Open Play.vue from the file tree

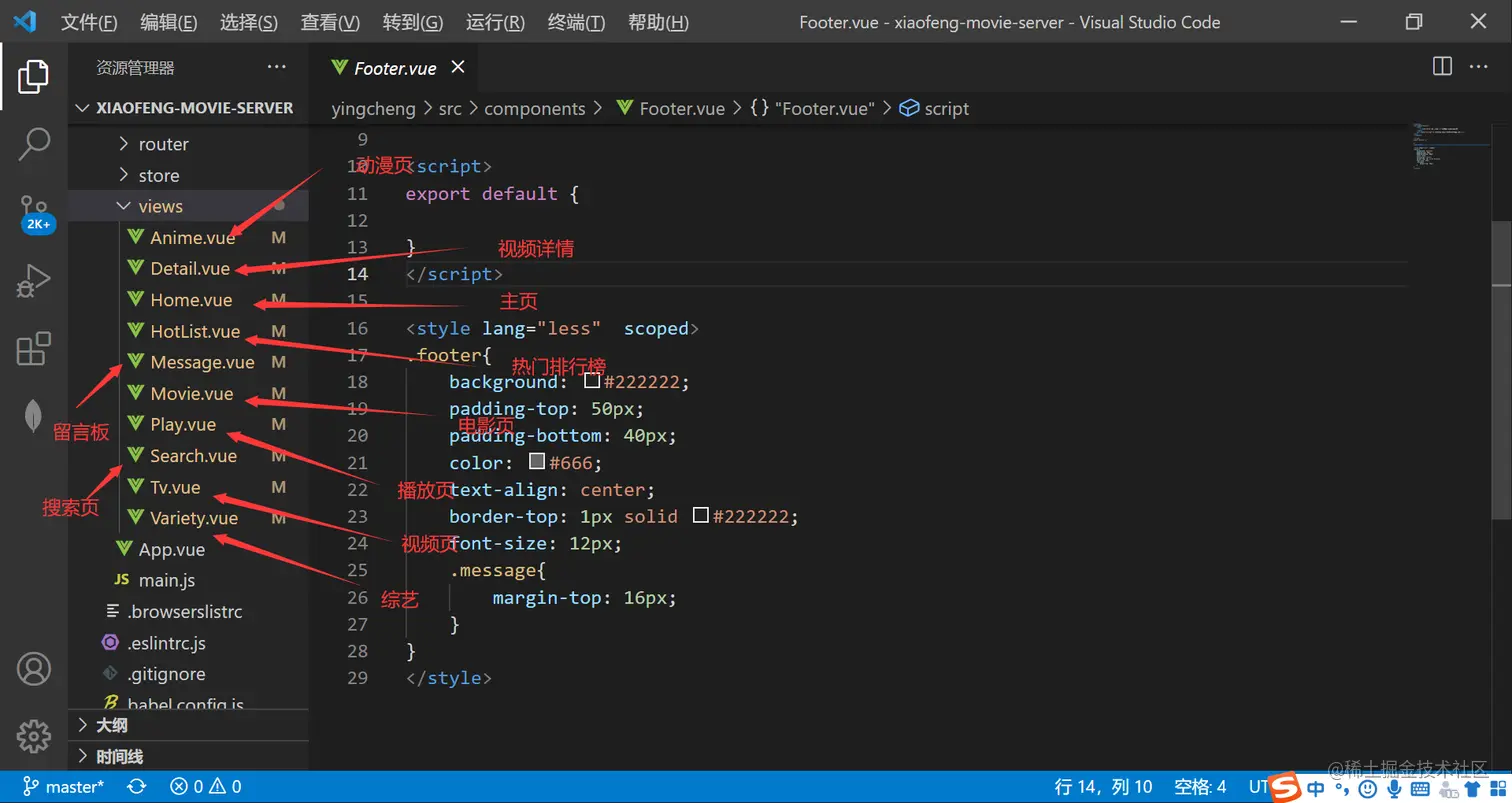(183, 424)
